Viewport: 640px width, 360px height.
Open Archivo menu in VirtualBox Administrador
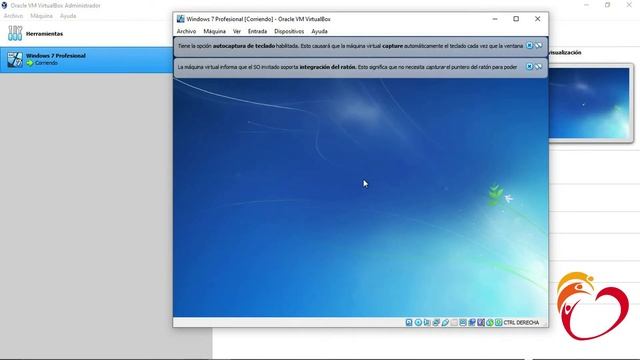13,16
